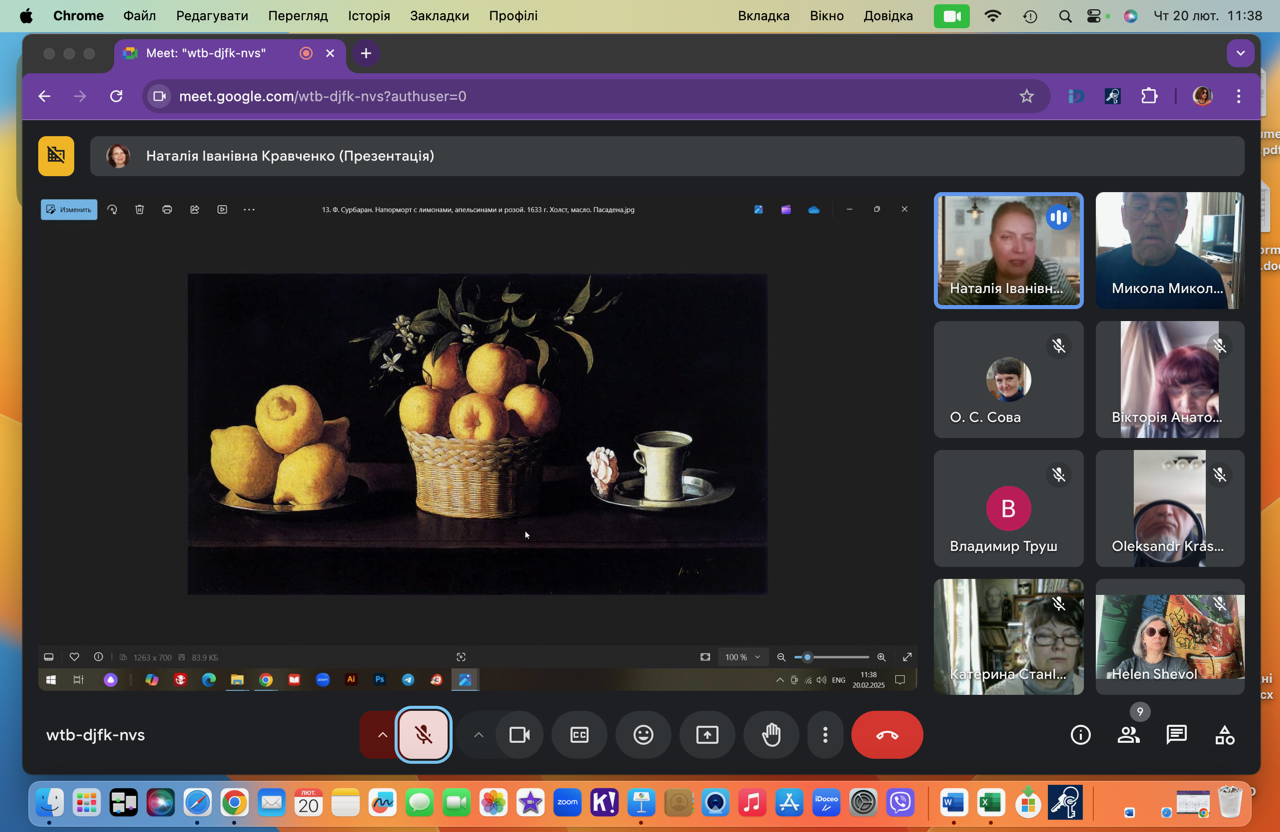Open the Історія menu
This screenshot has height=832, width=1280.
[369, 16]
